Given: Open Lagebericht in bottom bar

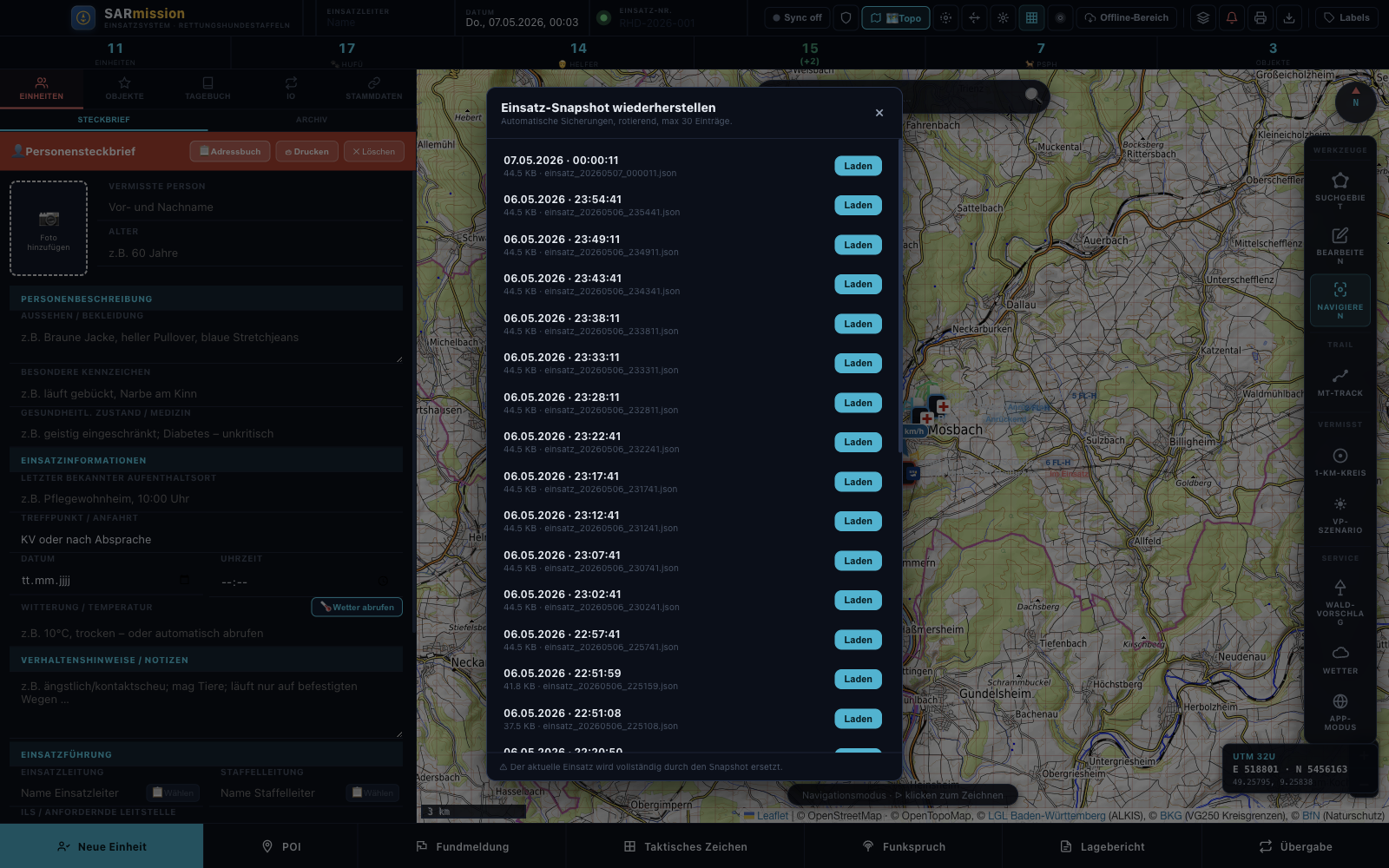Looking at the screenshot, I should pyautogui.click(x=1102, y=846).
